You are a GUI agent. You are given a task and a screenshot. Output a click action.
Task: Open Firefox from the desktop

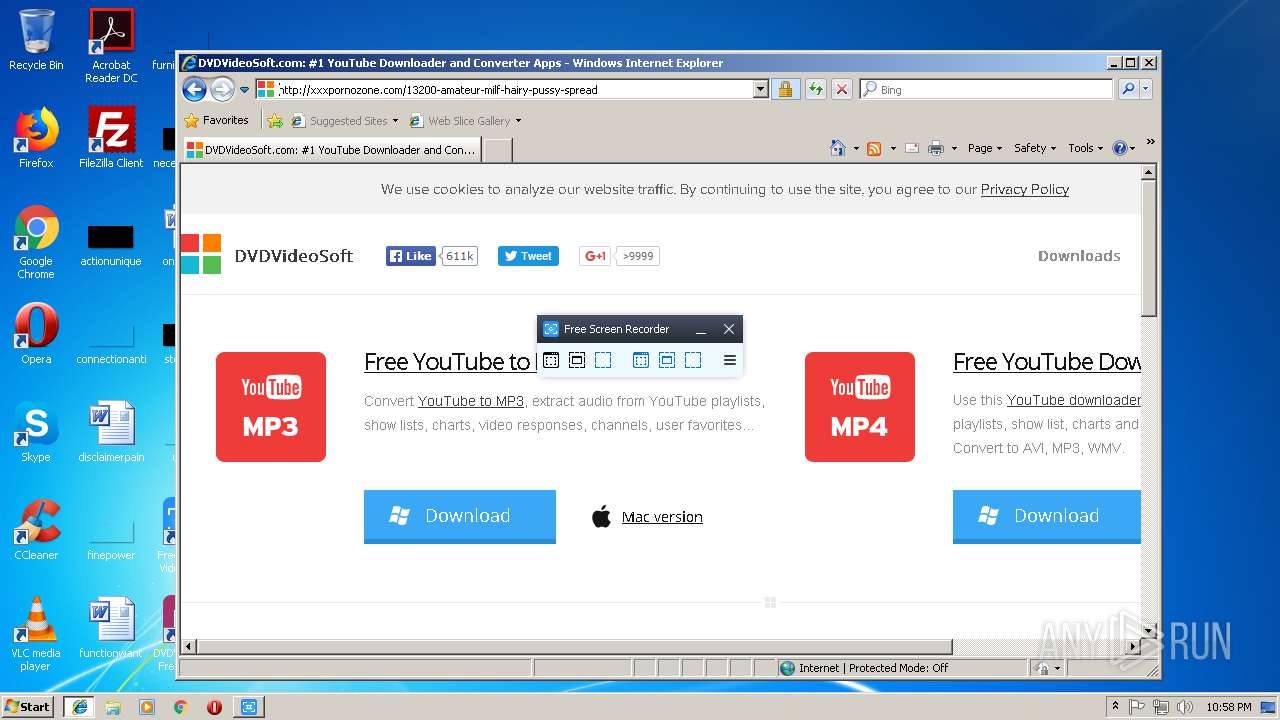pos(36,138)
